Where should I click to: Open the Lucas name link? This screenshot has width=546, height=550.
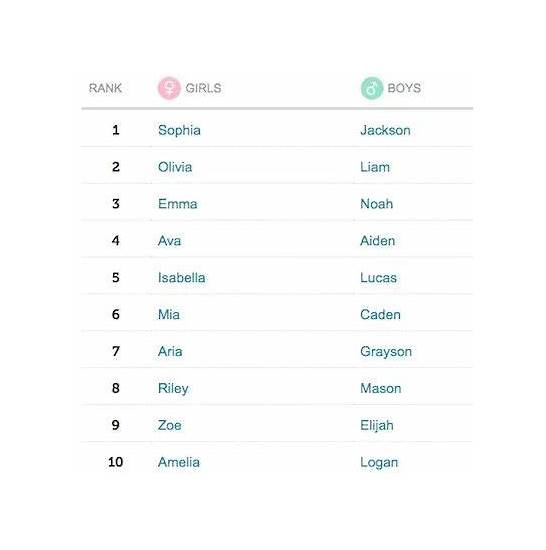tap(378, 278)
